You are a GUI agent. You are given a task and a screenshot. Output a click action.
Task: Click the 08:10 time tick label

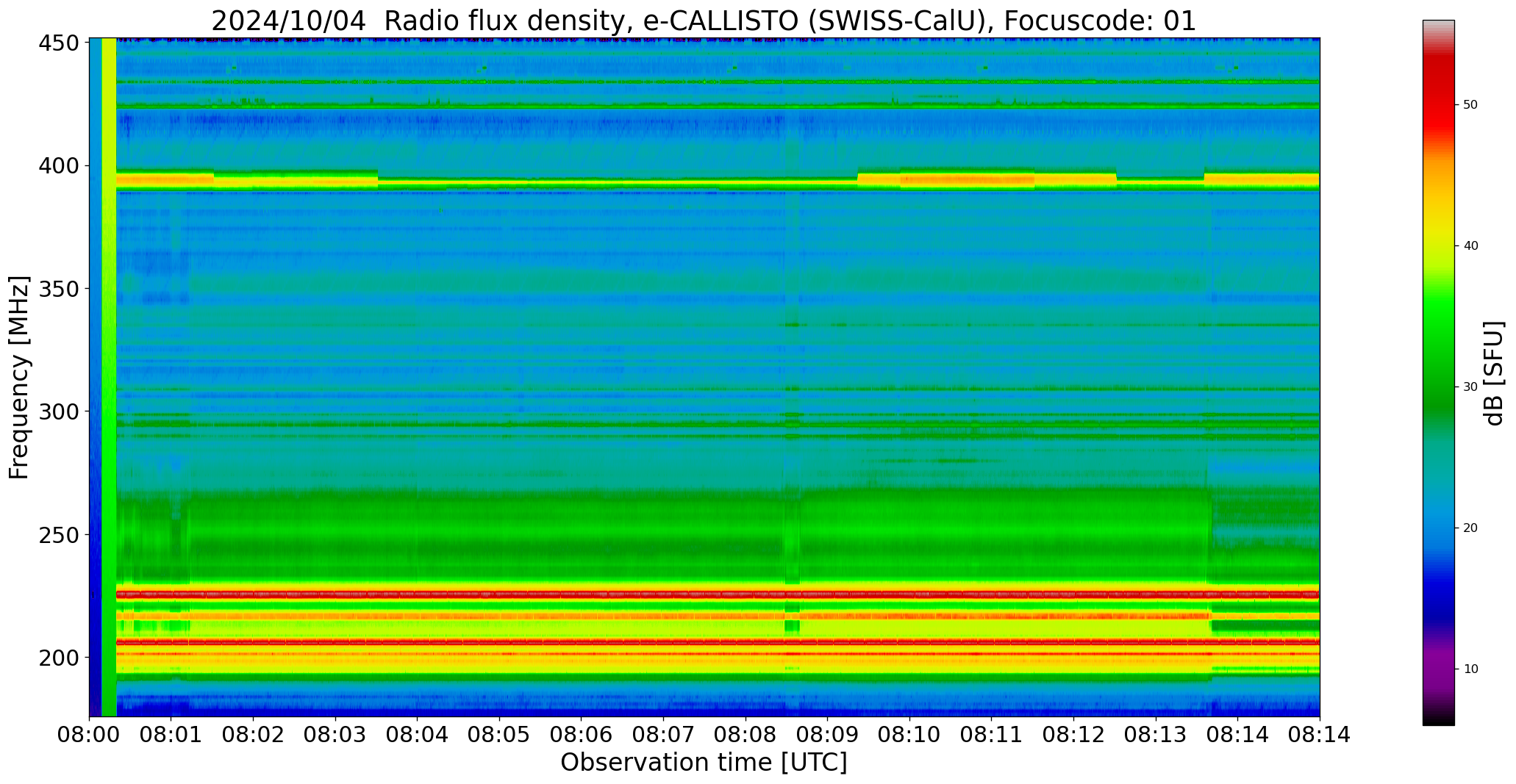909,735
